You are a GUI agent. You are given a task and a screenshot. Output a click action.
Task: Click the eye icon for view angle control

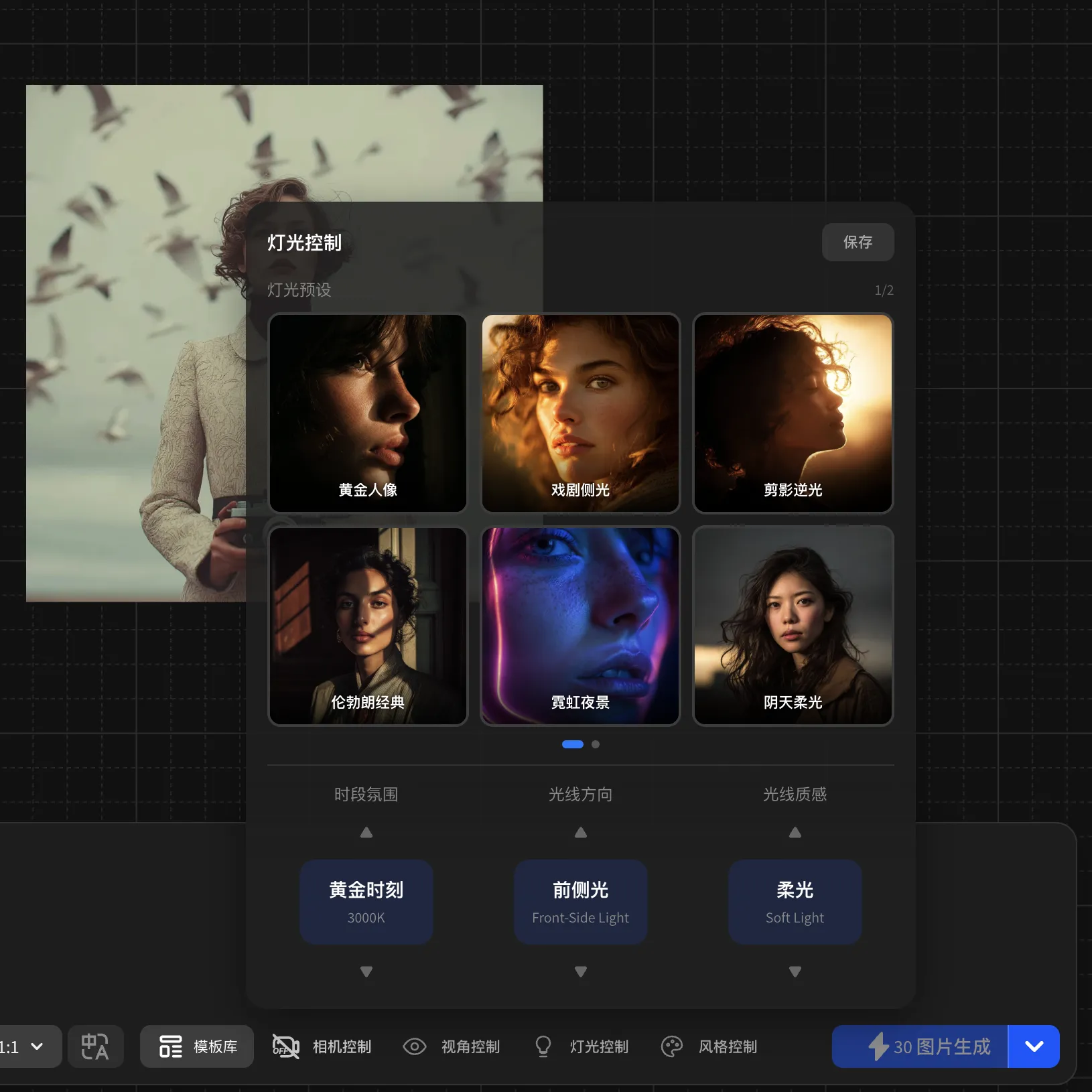415,1046
